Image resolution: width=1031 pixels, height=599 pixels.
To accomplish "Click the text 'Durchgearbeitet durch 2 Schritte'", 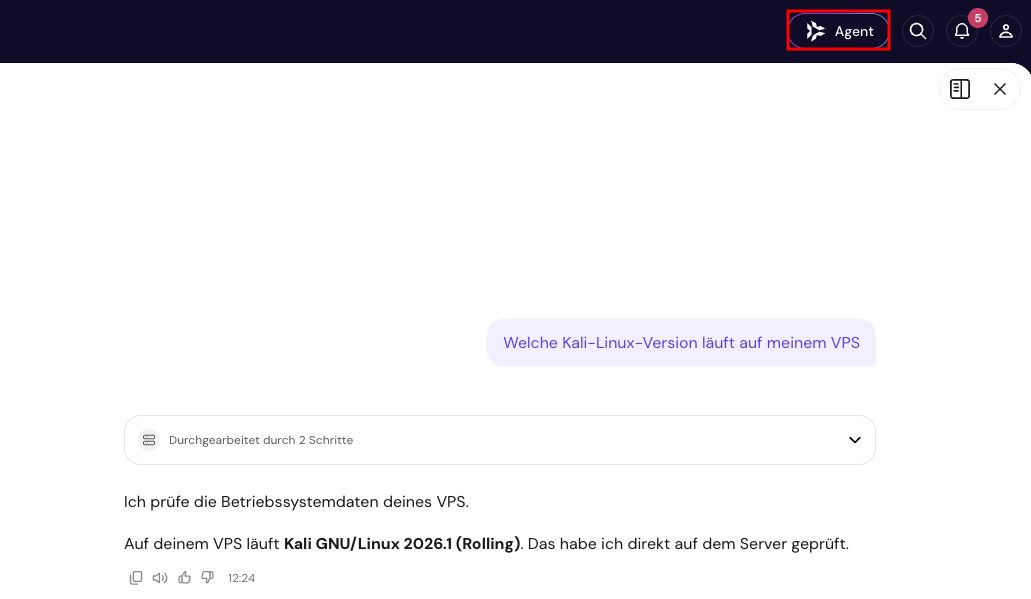I will (x=261, y=440).
